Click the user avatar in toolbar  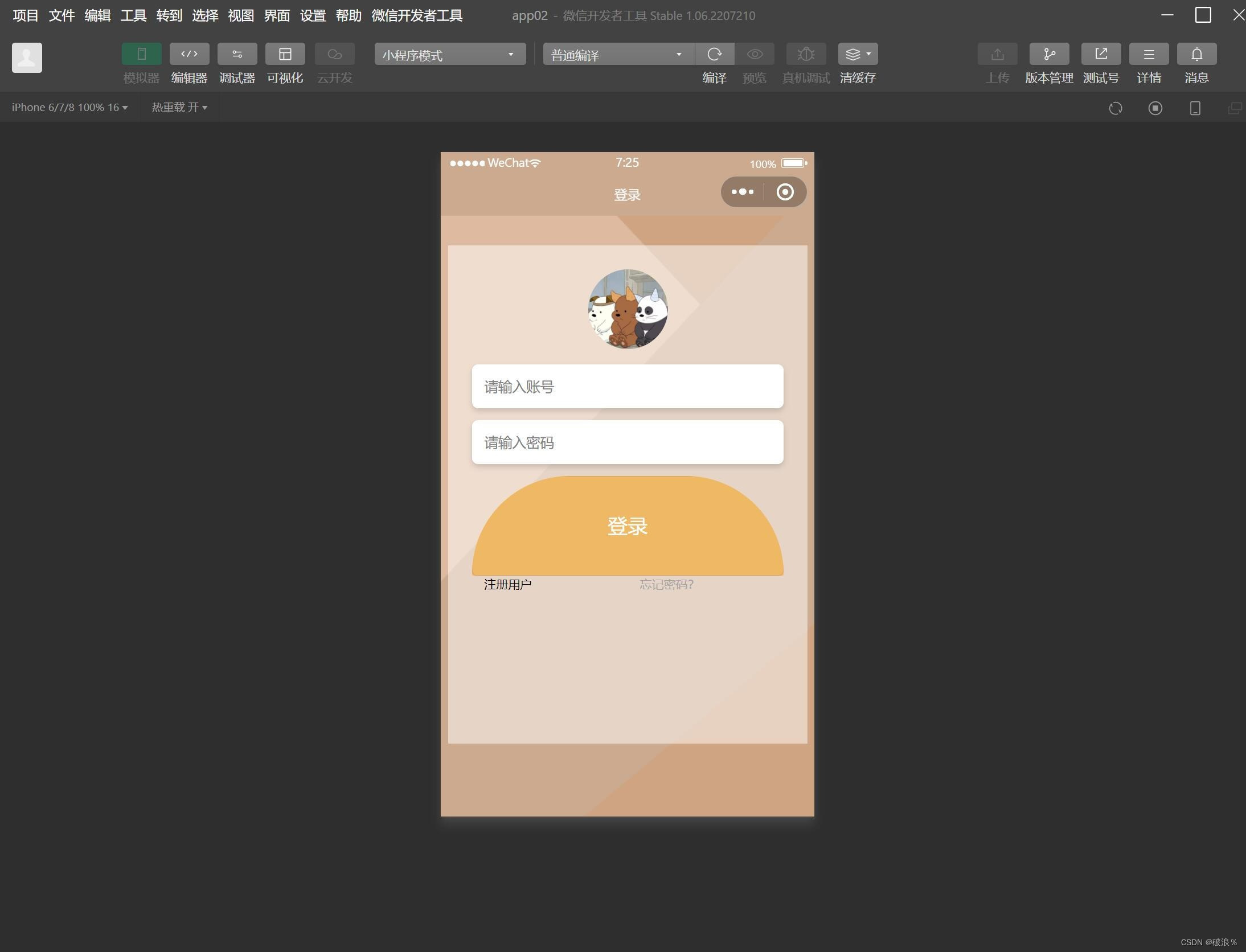pyautogui.click(x=27, y=58)
